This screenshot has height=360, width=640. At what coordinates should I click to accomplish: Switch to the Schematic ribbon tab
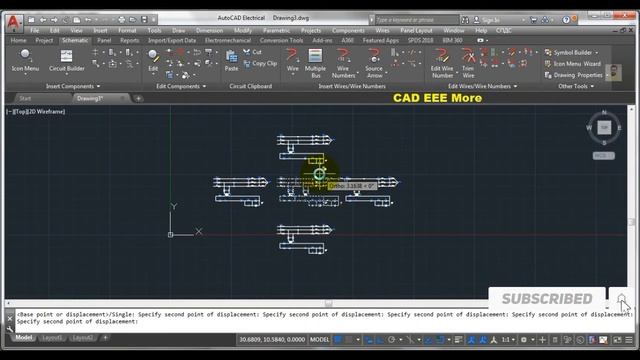click(x=75, y=40)
